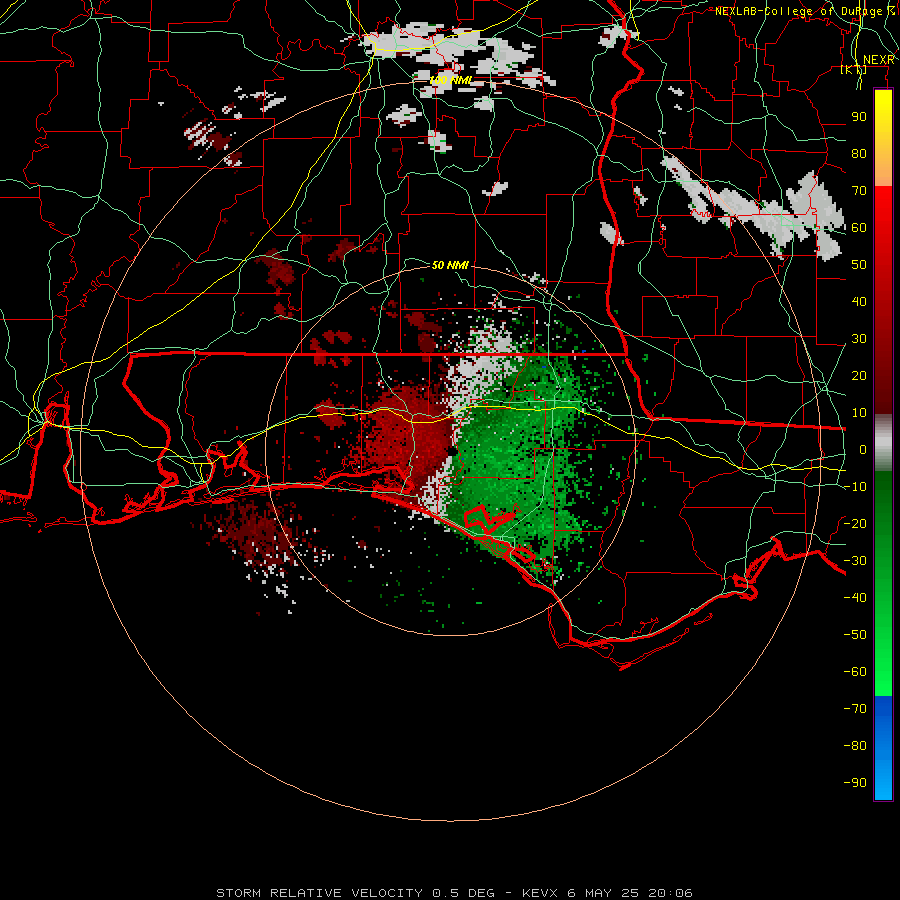The height and width of the screenshot is (900, 900).
Task: Click the "[KT]" units label above the color bar
Action: pos(854,69)
